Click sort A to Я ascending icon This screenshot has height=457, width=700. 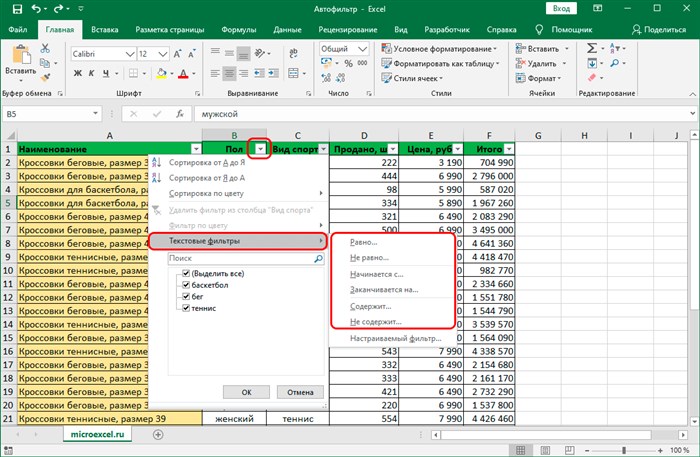[x=156, y=162]
